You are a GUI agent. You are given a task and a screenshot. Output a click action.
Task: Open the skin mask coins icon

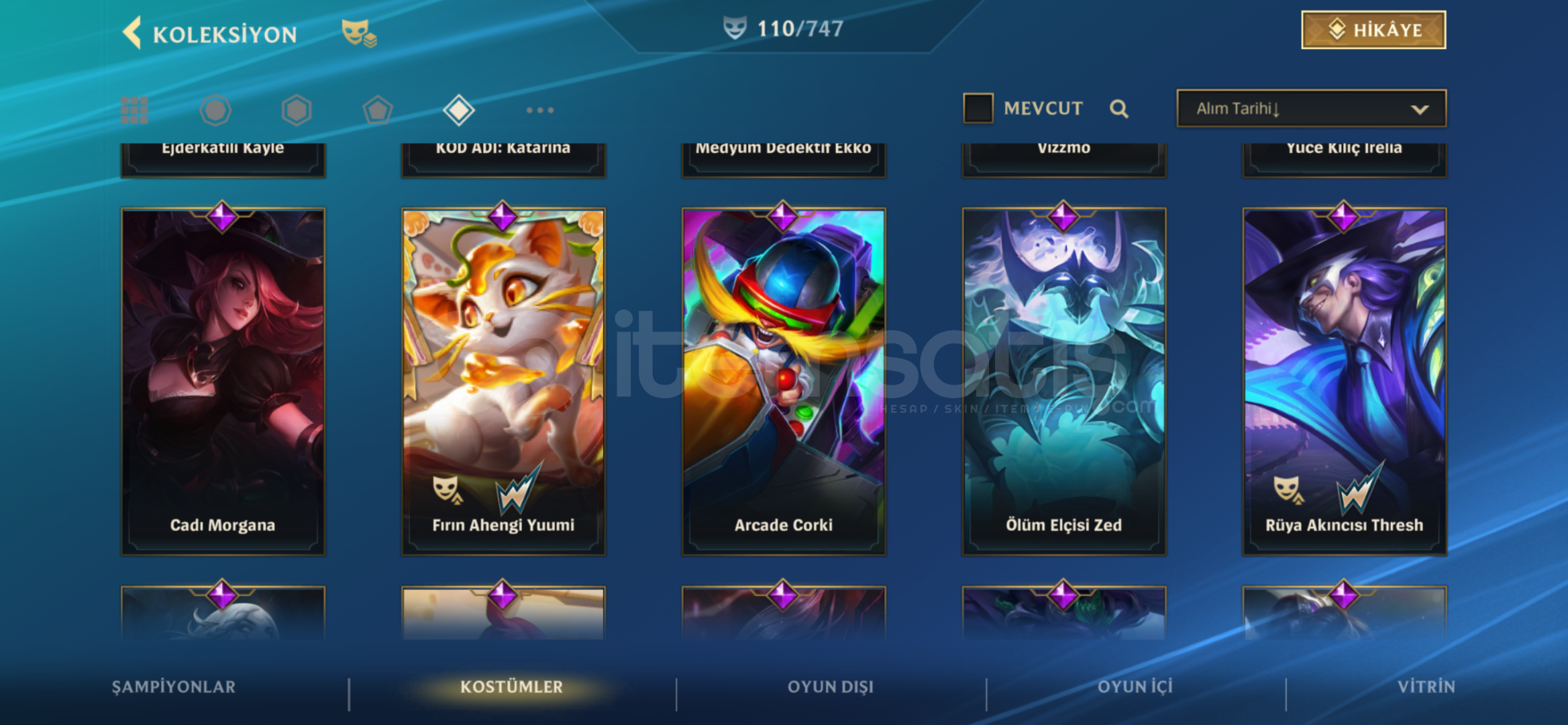click(x=359, y=34)
